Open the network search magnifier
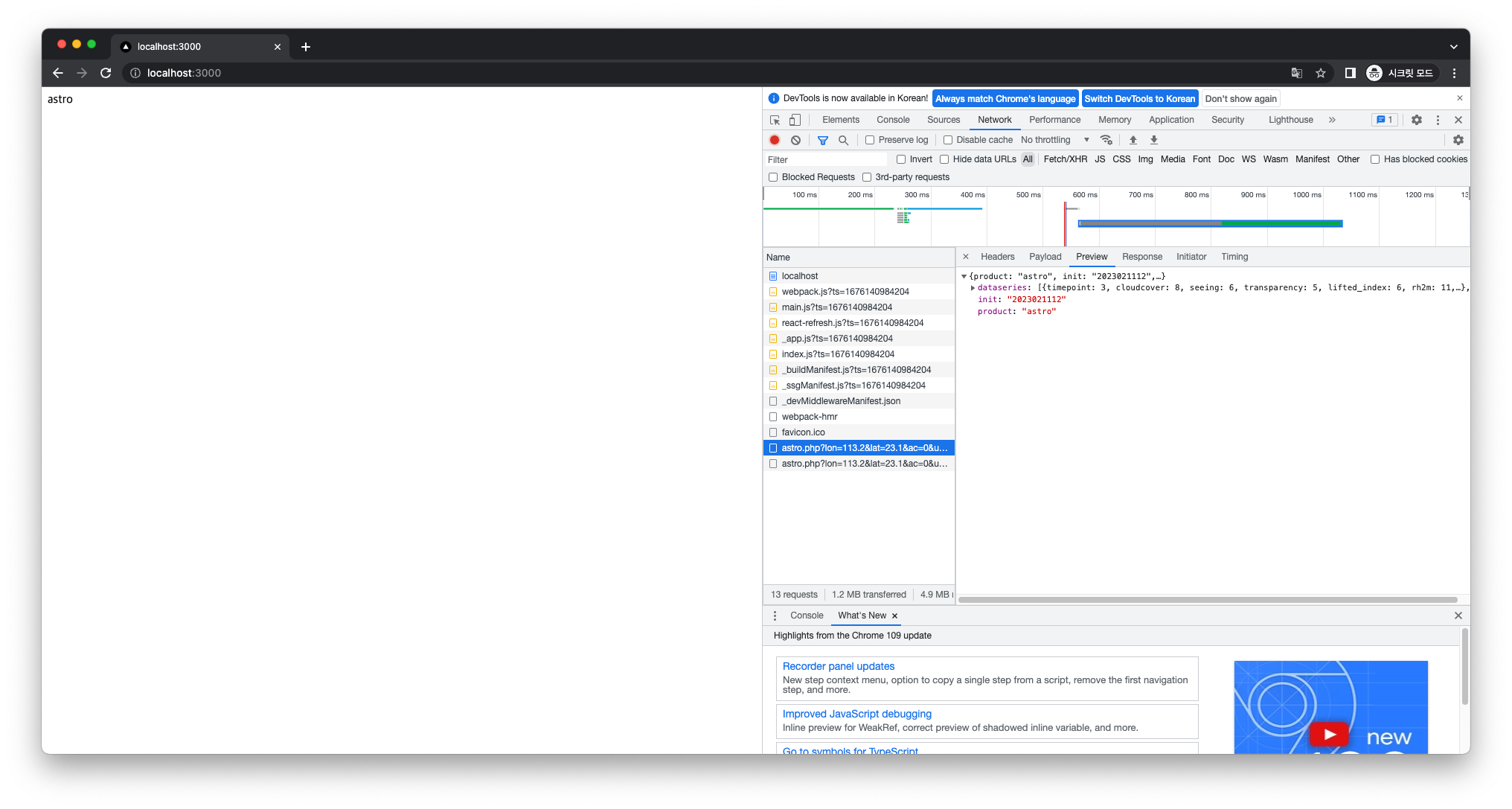1512x809 pixels. tap(843, 140)
